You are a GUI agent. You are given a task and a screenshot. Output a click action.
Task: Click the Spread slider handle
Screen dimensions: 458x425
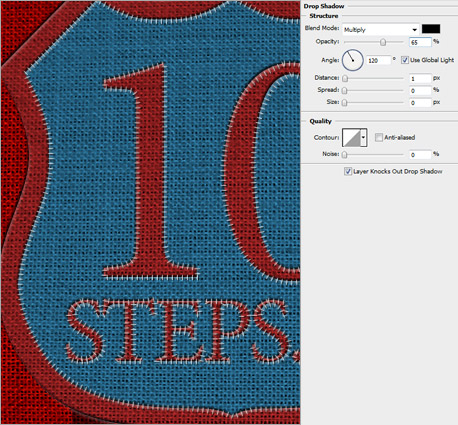pos(345,91)
